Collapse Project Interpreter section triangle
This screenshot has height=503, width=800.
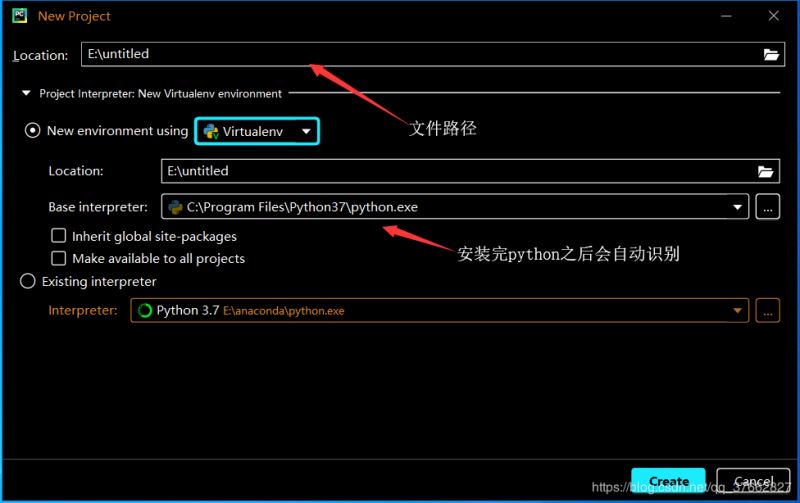pos(26,93)
